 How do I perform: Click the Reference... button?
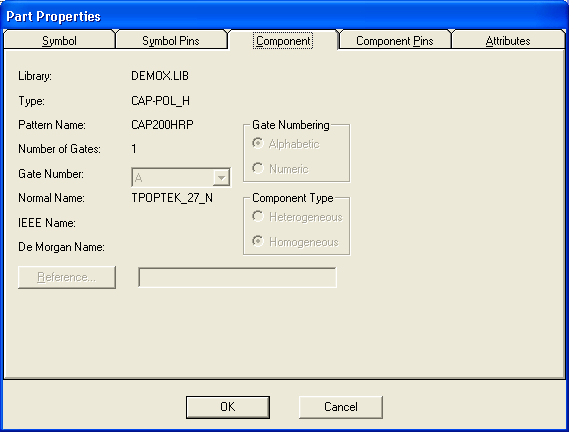pos(67,277)
